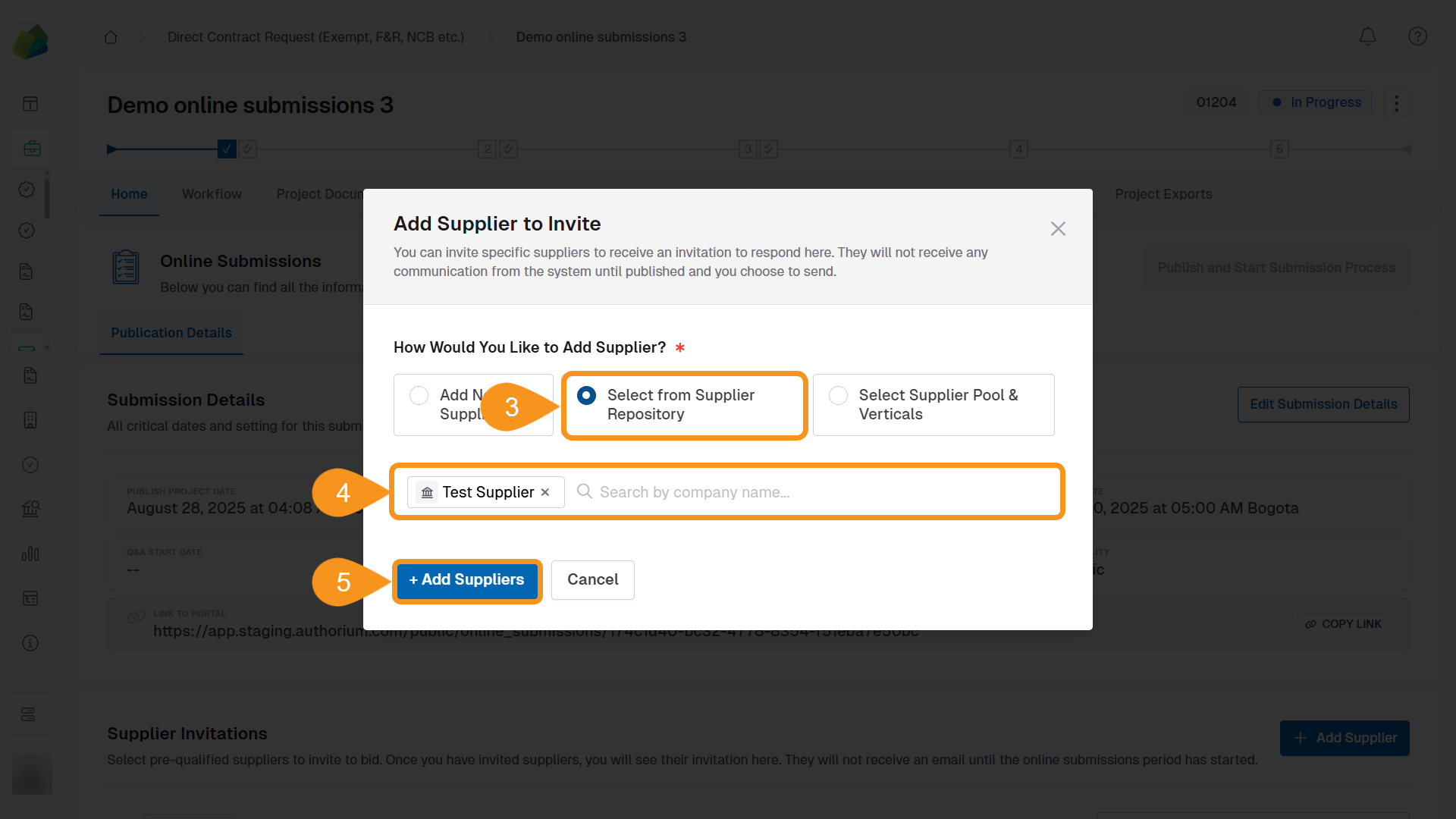Open the In Progress status dropdown
This screenshot has width=1456, height=819.
tap(1316, 102)
